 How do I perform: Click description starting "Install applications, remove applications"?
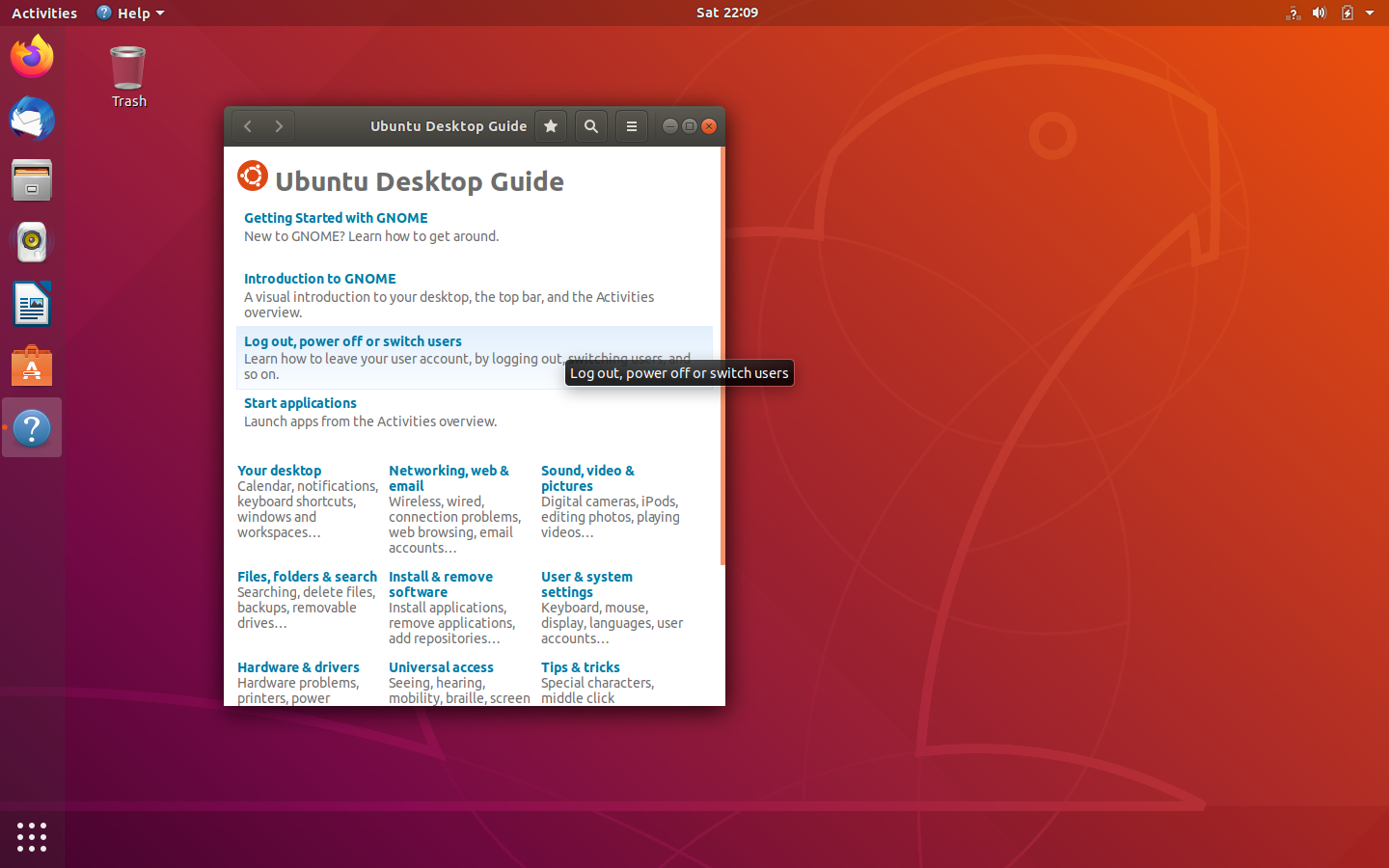point(451,623)
